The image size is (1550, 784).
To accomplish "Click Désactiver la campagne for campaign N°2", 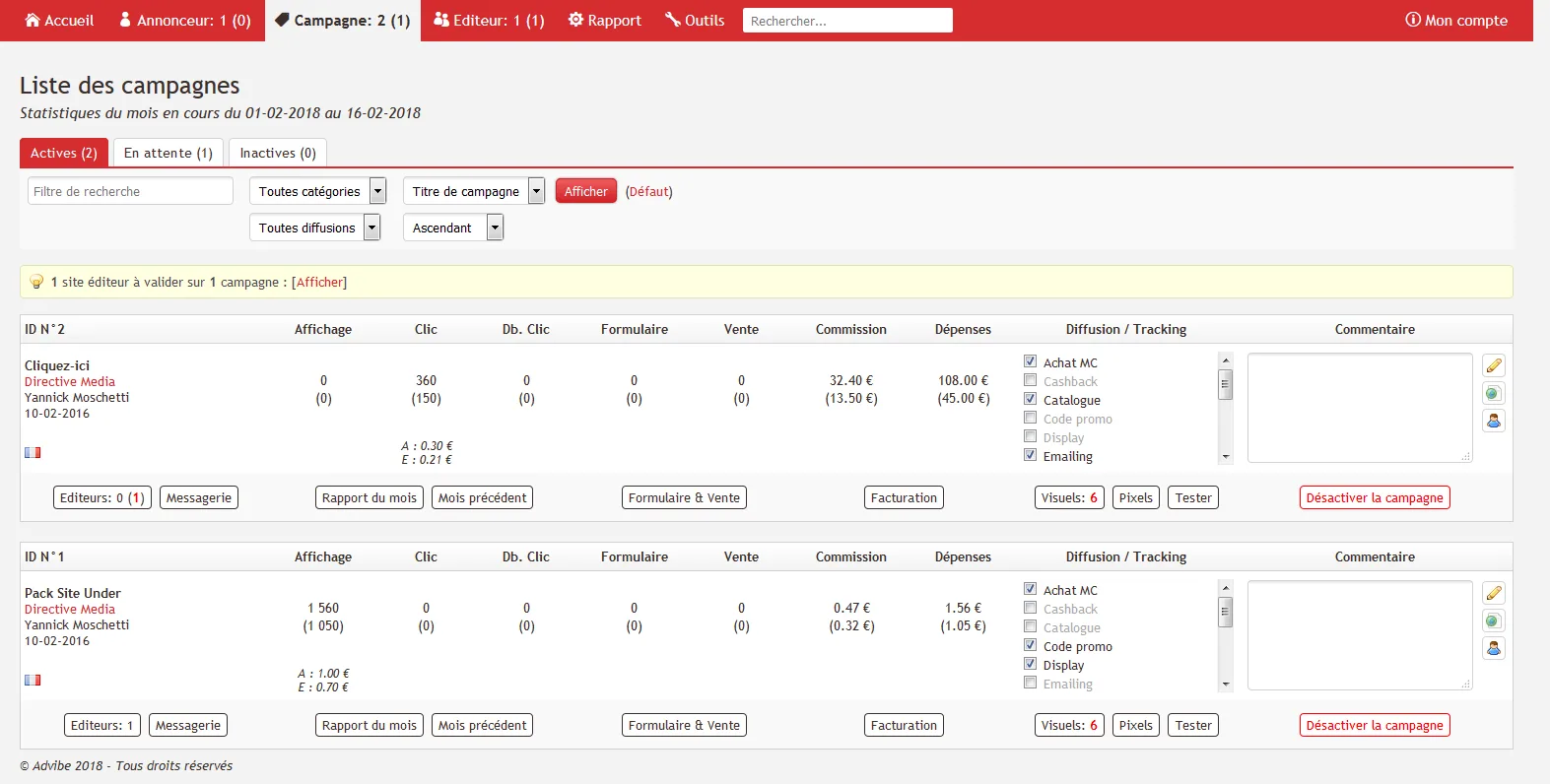I will coord(1375,497).
